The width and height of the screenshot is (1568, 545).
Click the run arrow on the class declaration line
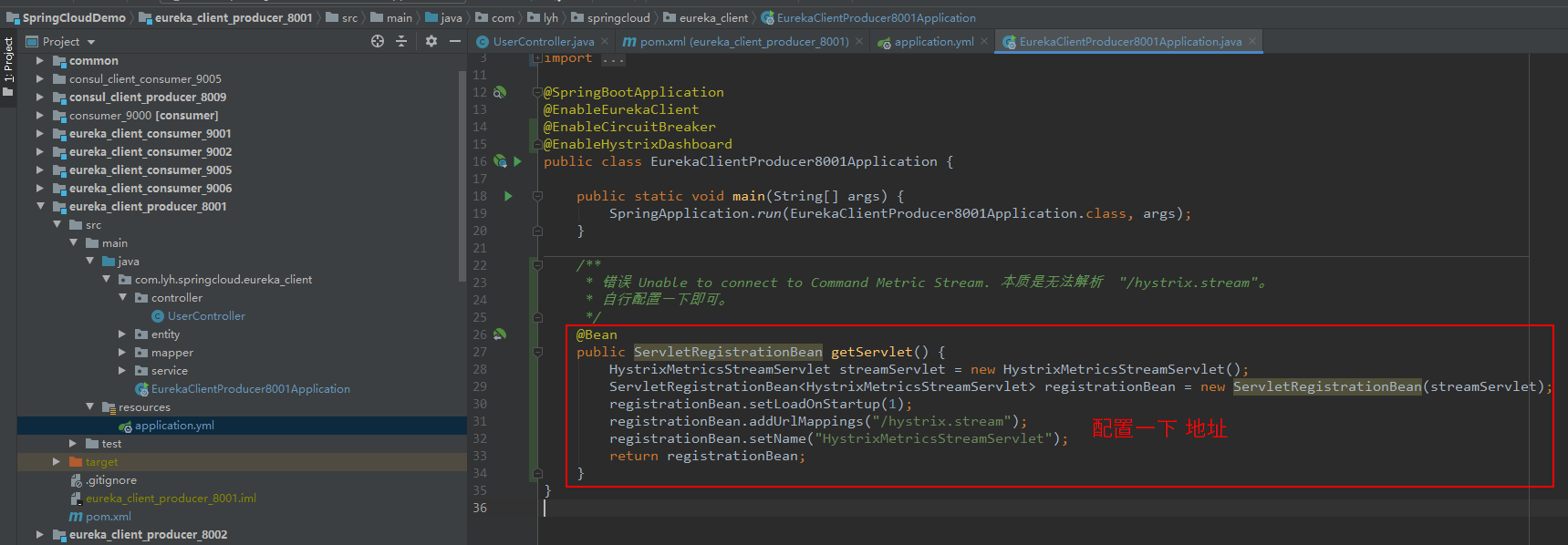(517, 161)
